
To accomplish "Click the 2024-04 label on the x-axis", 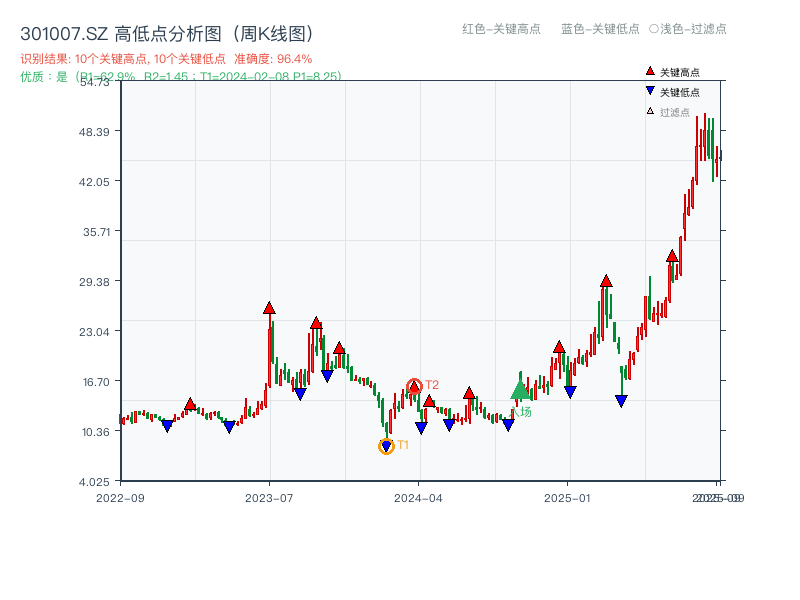I will (x=420, y=496).
